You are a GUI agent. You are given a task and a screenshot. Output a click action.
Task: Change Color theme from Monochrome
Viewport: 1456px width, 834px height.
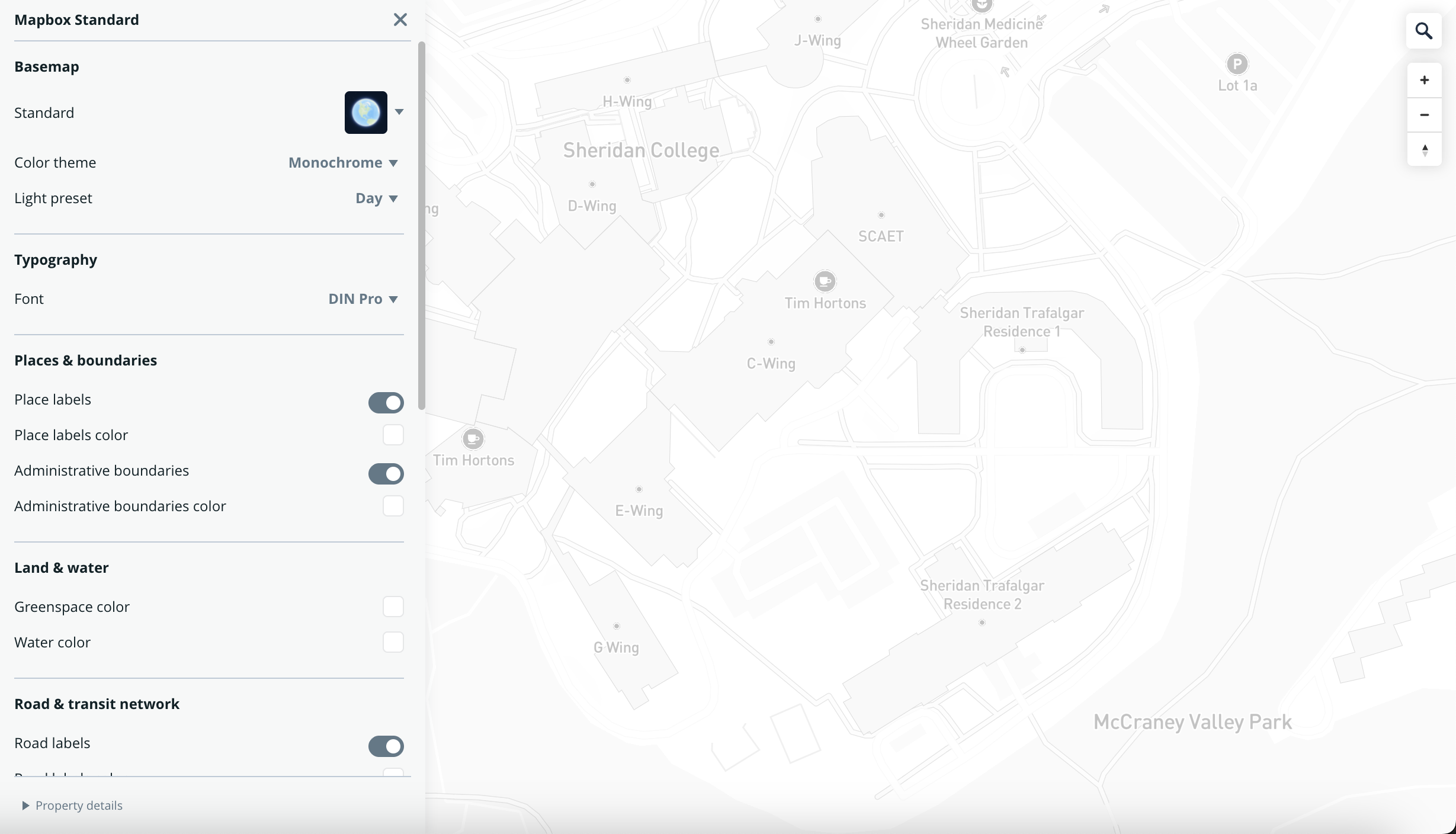pyautogui.click(x=342, y=162)
